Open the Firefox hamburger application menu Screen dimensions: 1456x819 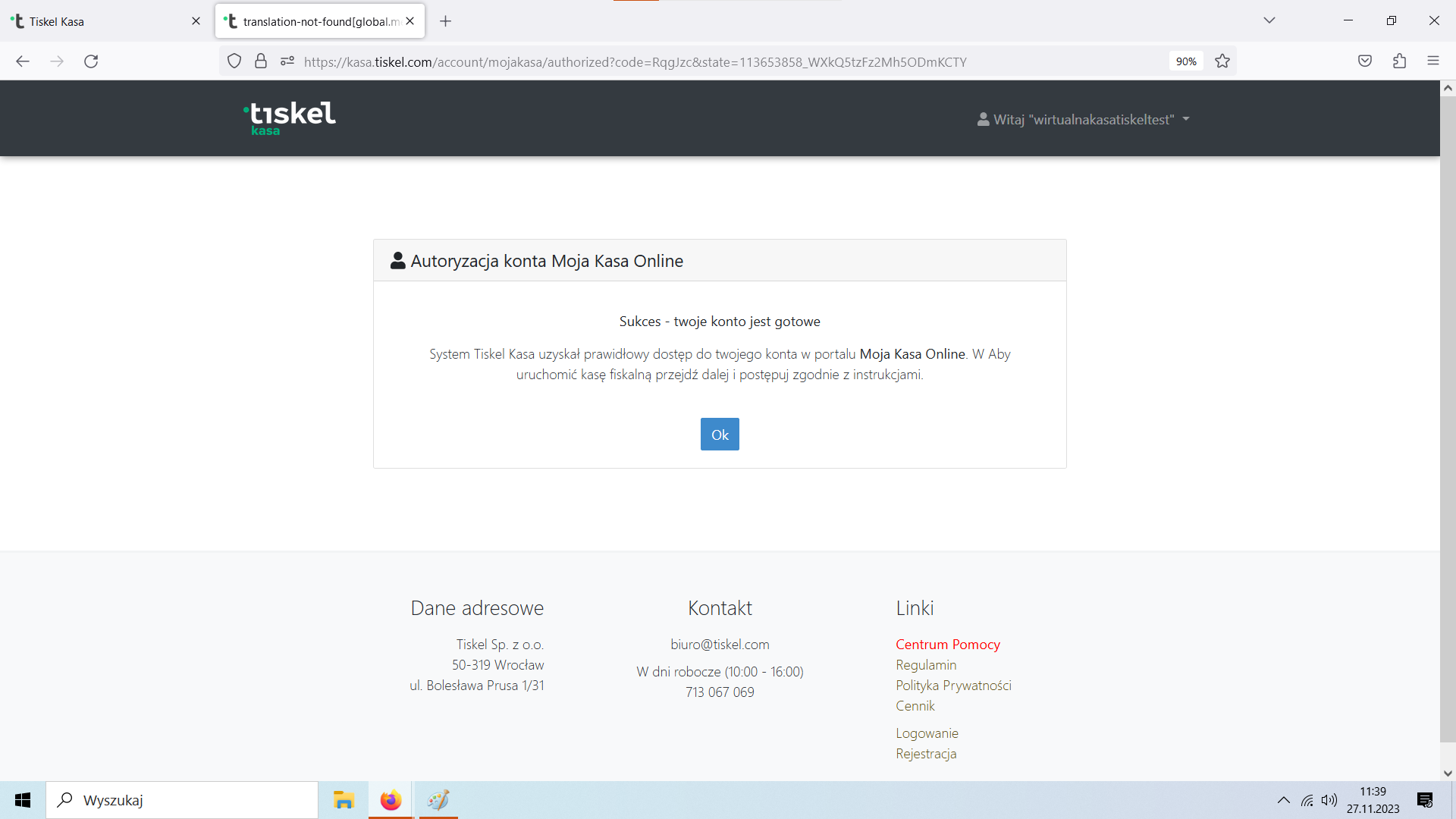point(1433,61)
